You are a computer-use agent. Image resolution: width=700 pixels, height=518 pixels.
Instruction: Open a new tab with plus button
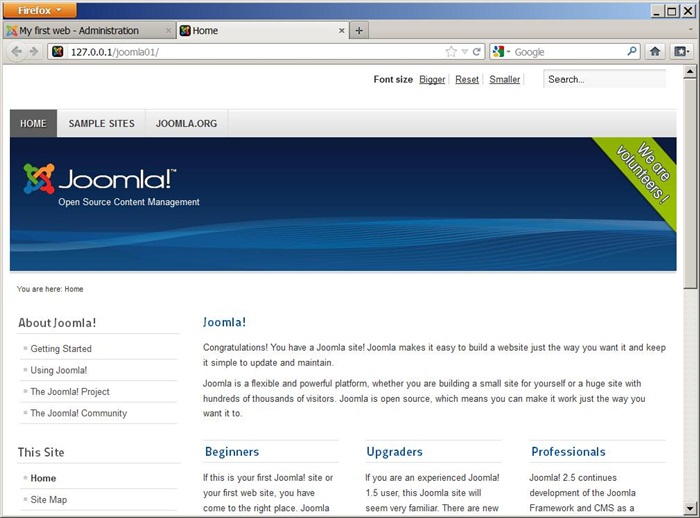tap(359, 31)
